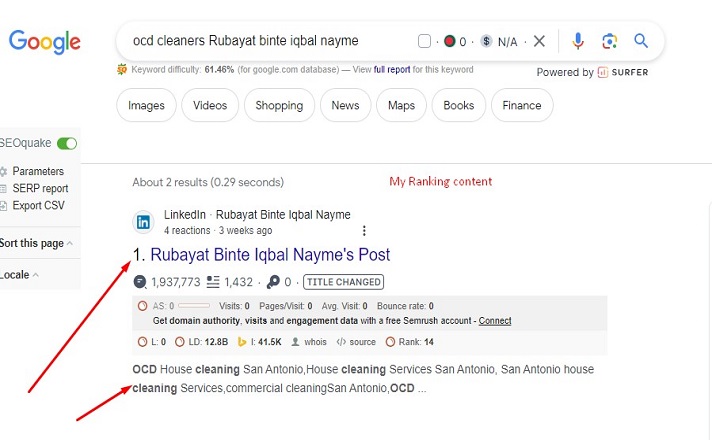
Task: Click the Parameters gear icon
Action: (x=4, y=171)
